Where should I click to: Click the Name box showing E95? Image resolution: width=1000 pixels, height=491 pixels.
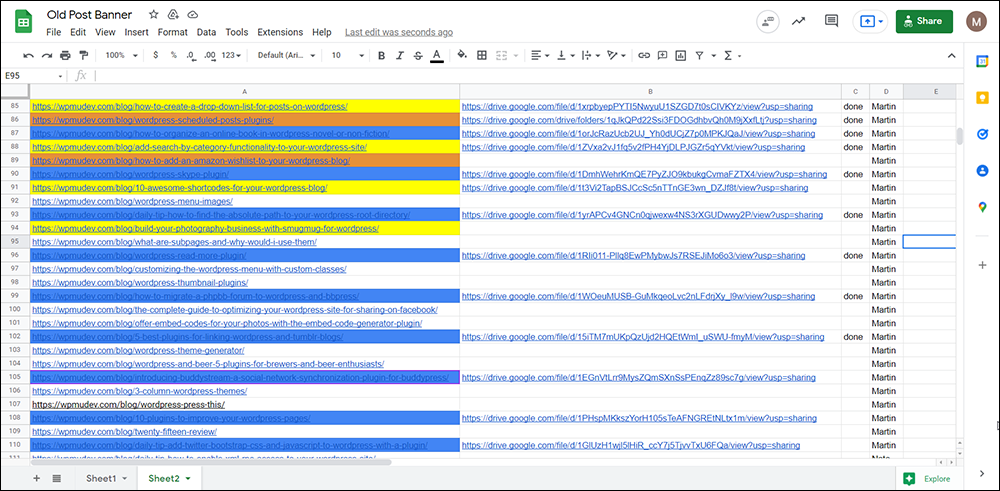(x=34, y=75)
